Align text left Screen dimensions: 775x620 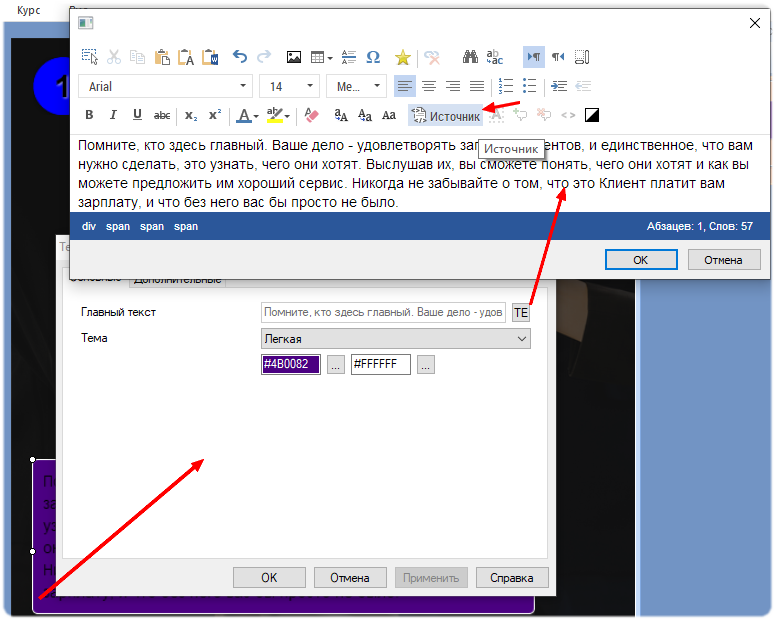point(405,86)
